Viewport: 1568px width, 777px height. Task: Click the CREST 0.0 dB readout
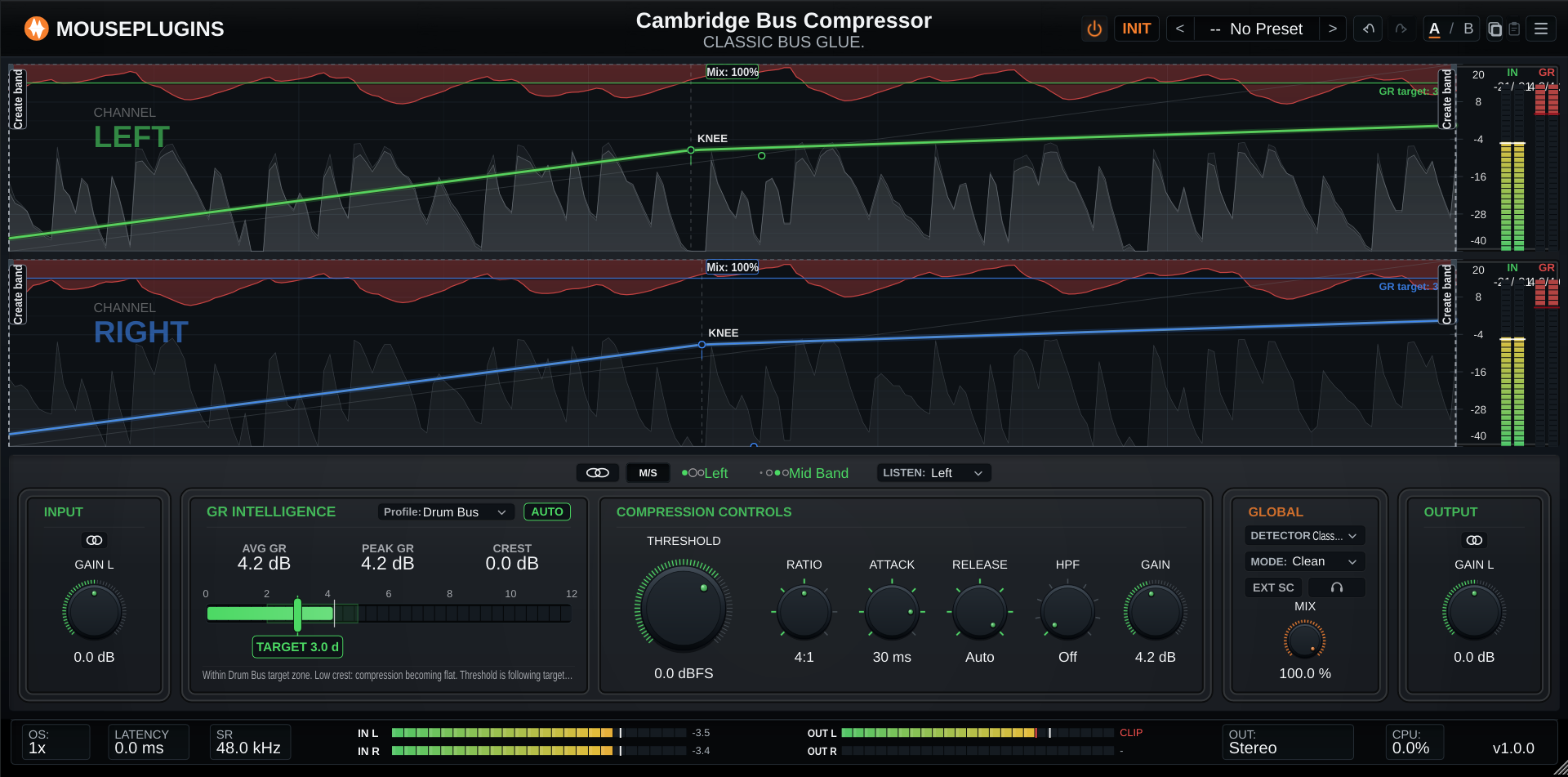[512, 557]
